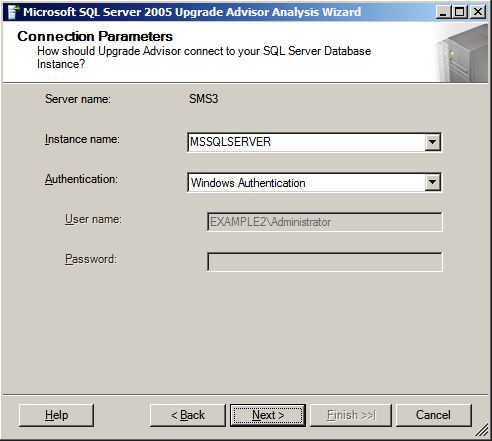Go back with the Back button

click(188, 415)
